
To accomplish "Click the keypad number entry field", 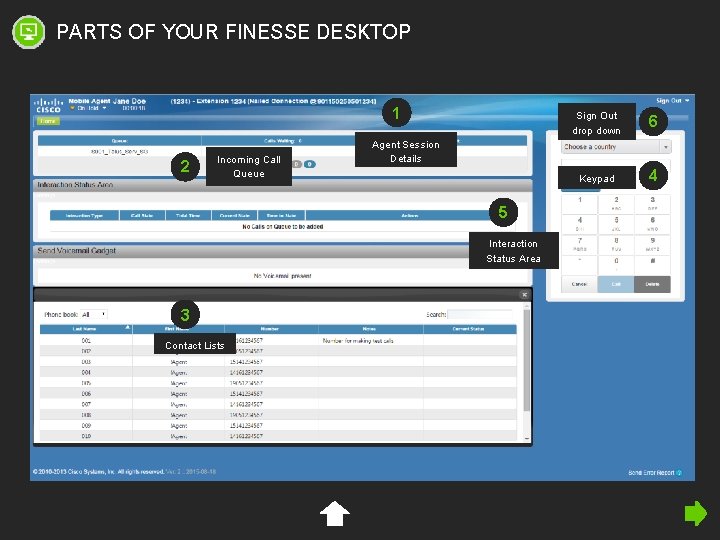I will [615, 163].
